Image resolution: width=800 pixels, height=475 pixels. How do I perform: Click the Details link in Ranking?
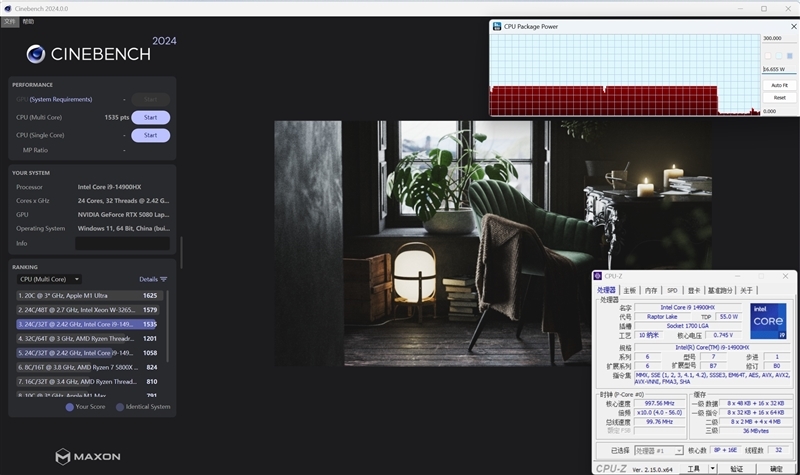coord(148,279)
